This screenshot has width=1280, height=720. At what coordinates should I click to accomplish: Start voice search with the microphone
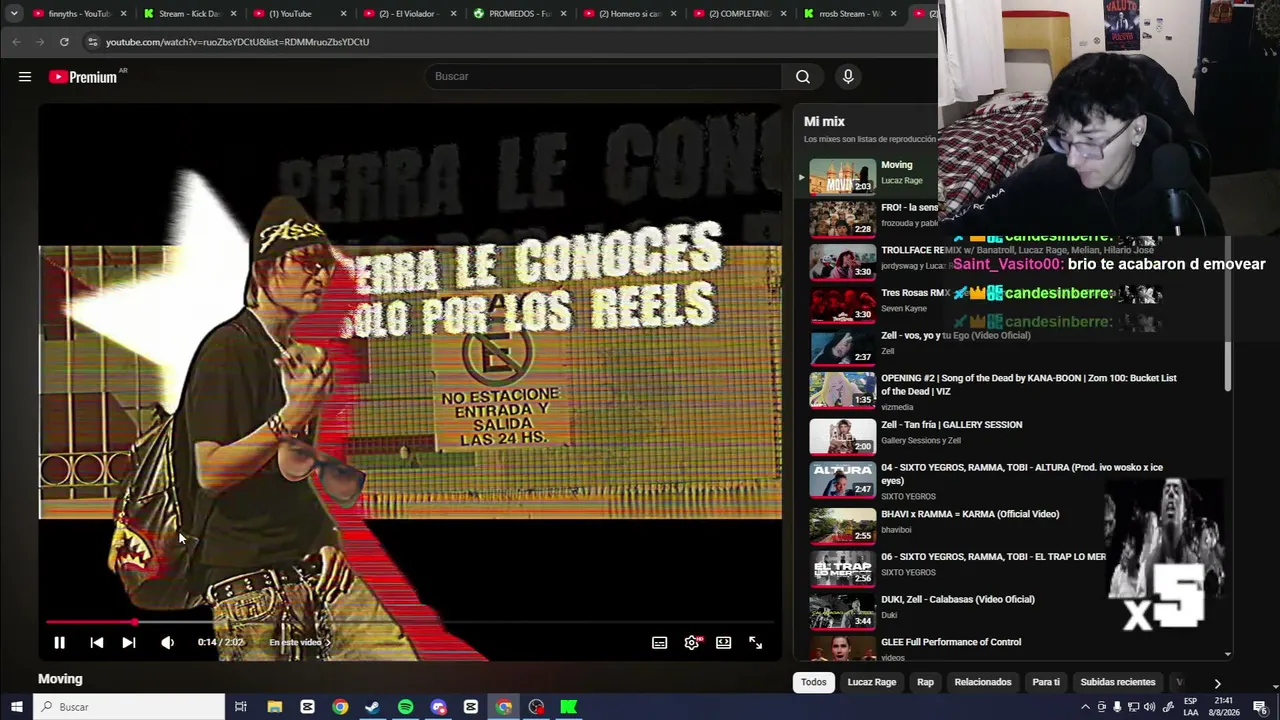[x=848, y=77]
